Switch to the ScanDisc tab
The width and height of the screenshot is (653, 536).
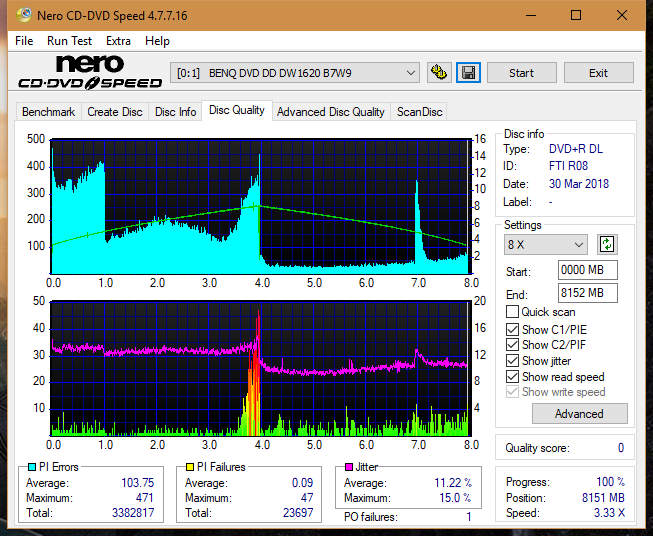pyautogui.click(x=419, y=112)
